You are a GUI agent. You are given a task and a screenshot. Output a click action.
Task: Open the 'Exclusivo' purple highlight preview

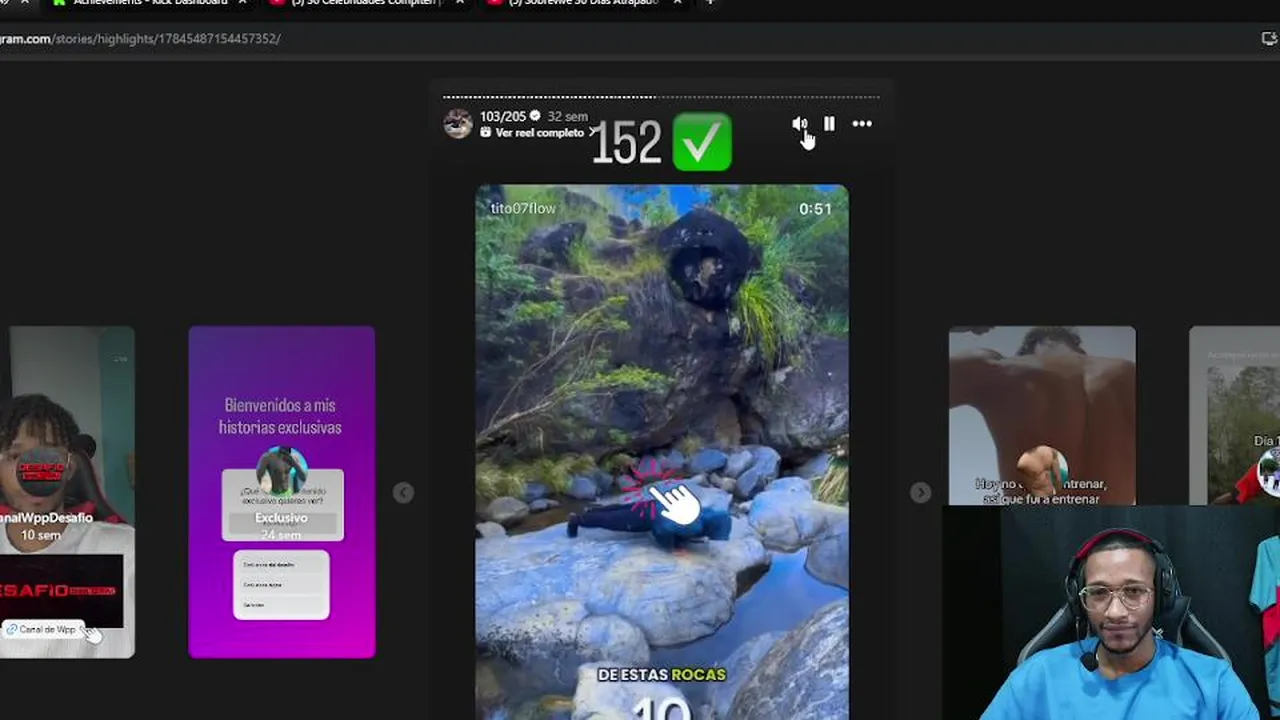pos(282,492)
